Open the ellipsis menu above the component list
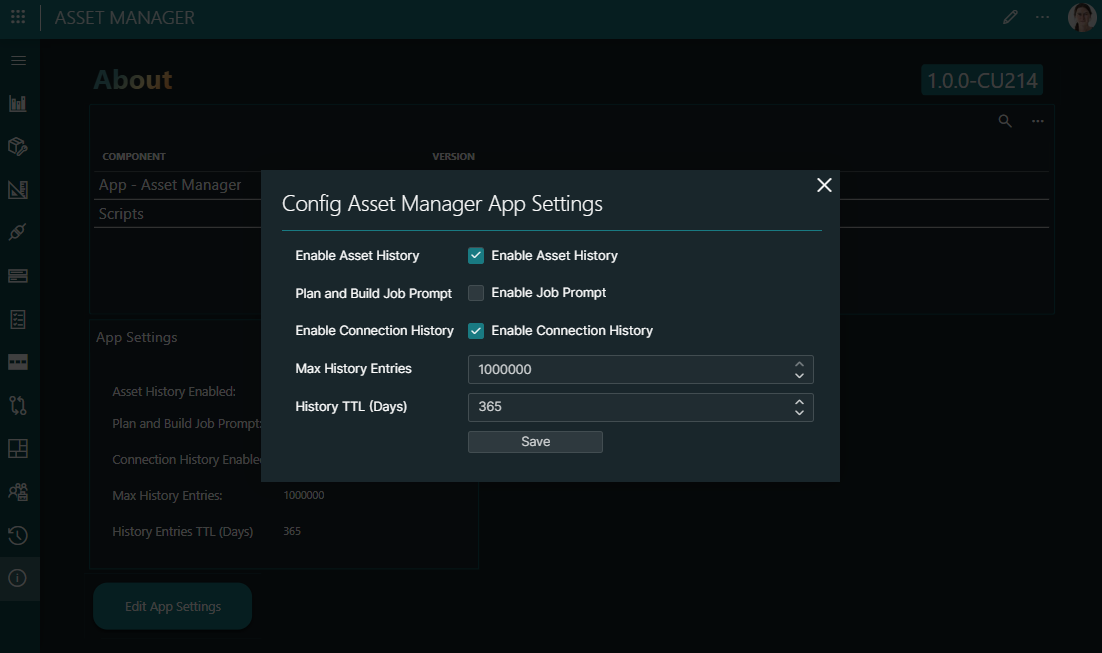This screenshot has width=1102, height=653. 1037,121
